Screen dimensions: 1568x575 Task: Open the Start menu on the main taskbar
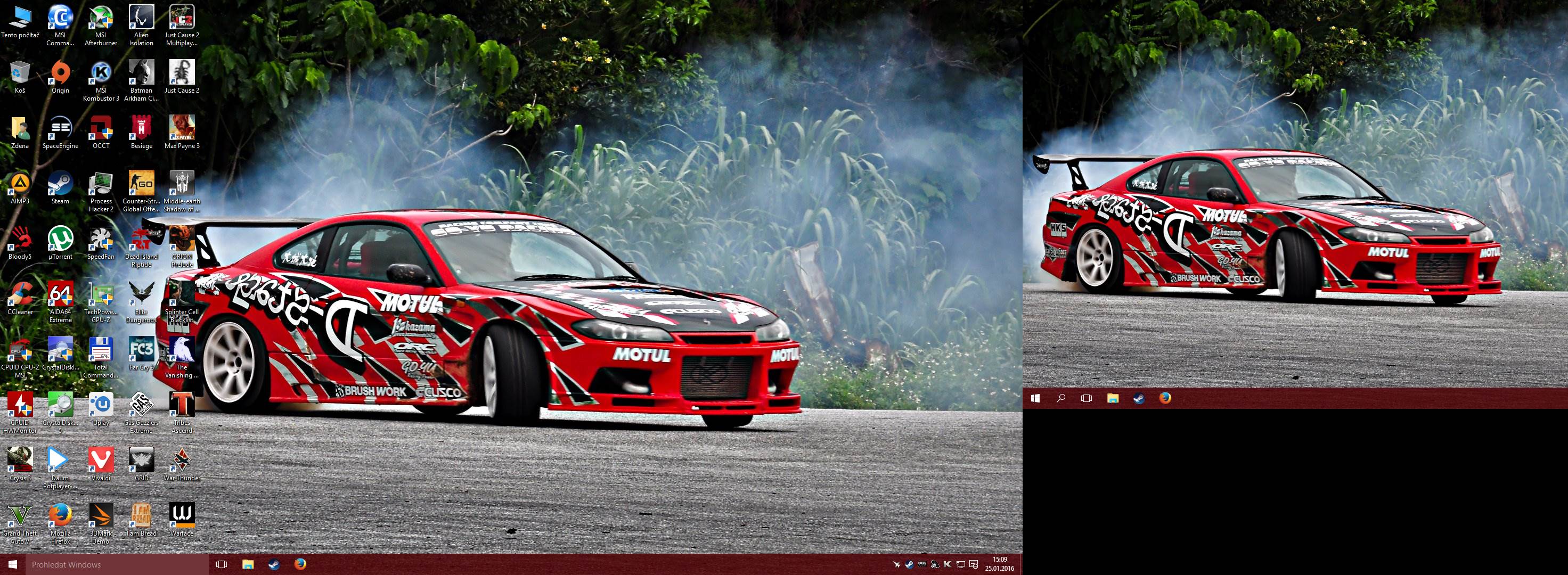(12, 565)
